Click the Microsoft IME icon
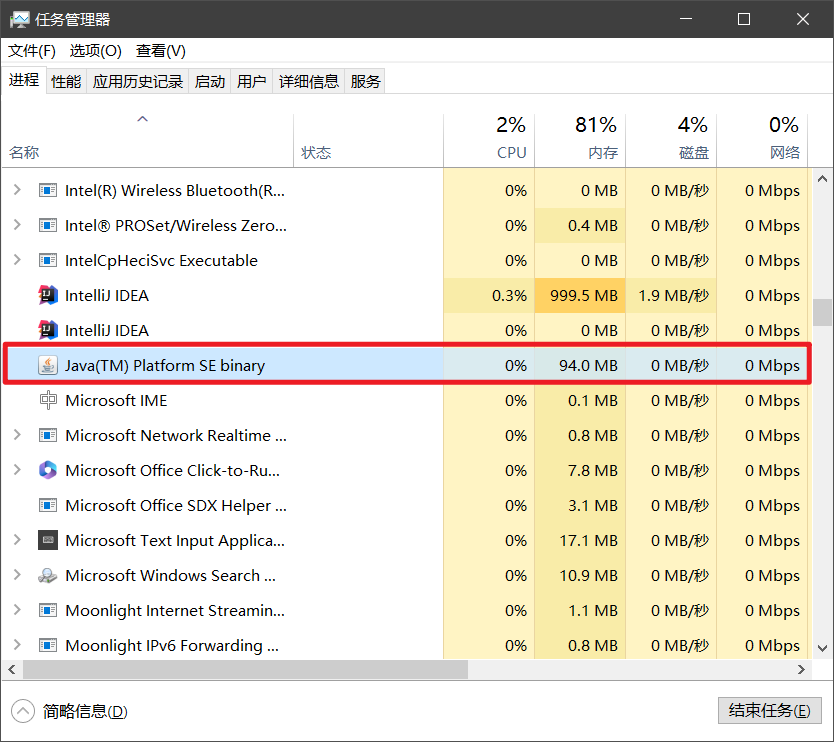Image resolution: width=834 pixels, height=742 pixels. tap(48, 401)
